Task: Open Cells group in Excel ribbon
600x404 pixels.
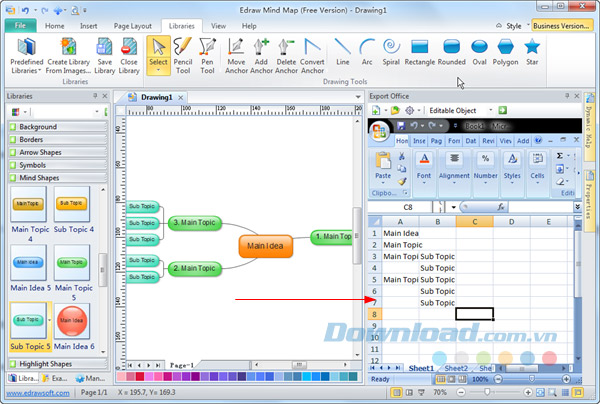Action: coord(537,168)
